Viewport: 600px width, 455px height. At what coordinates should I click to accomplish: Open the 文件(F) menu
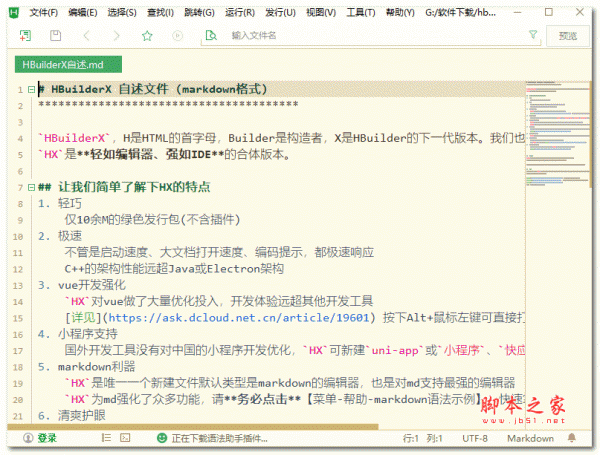[44, 13]
